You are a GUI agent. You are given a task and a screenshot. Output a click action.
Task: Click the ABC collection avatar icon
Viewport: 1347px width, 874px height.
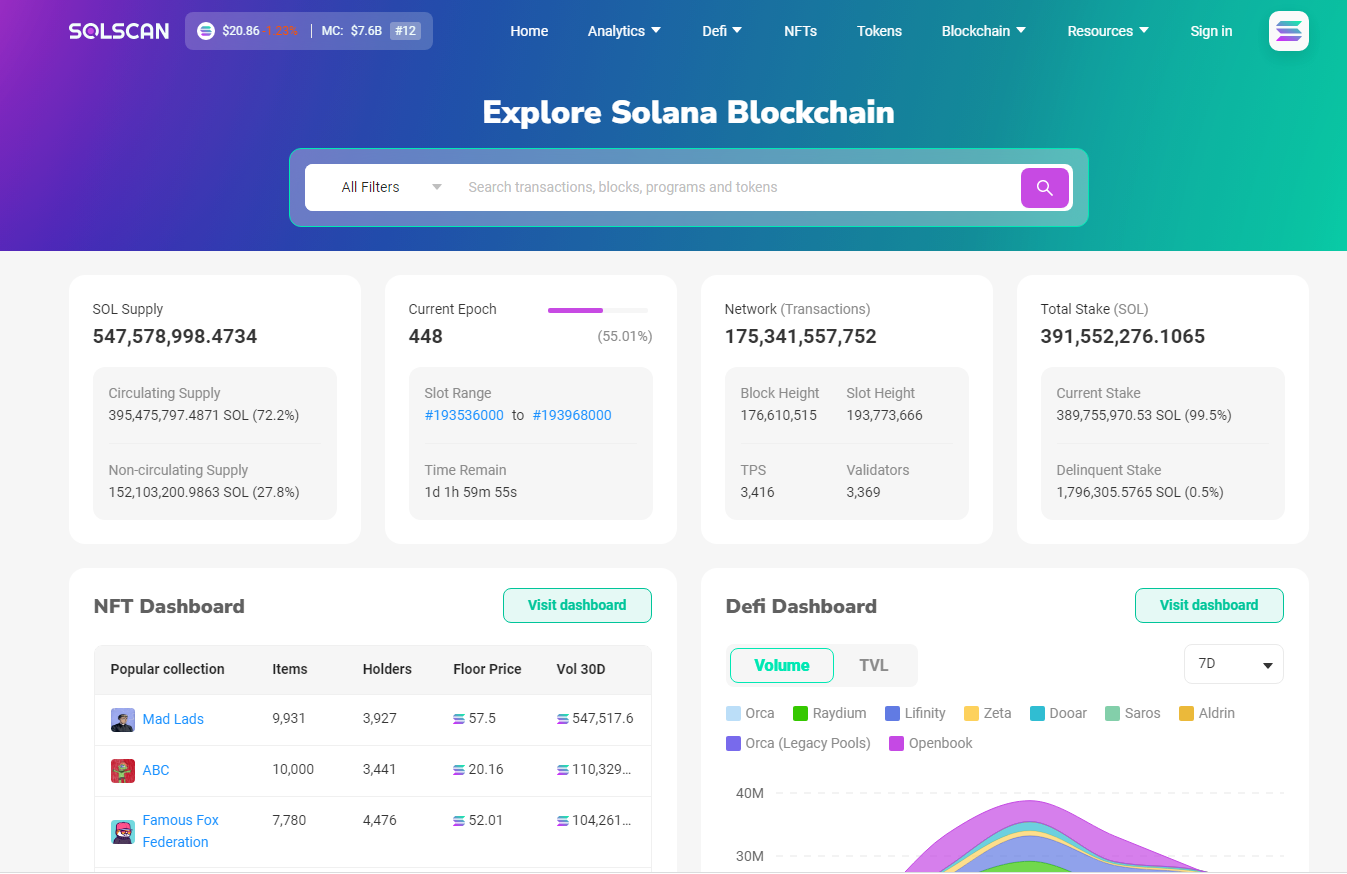click(x=123, y=771)
